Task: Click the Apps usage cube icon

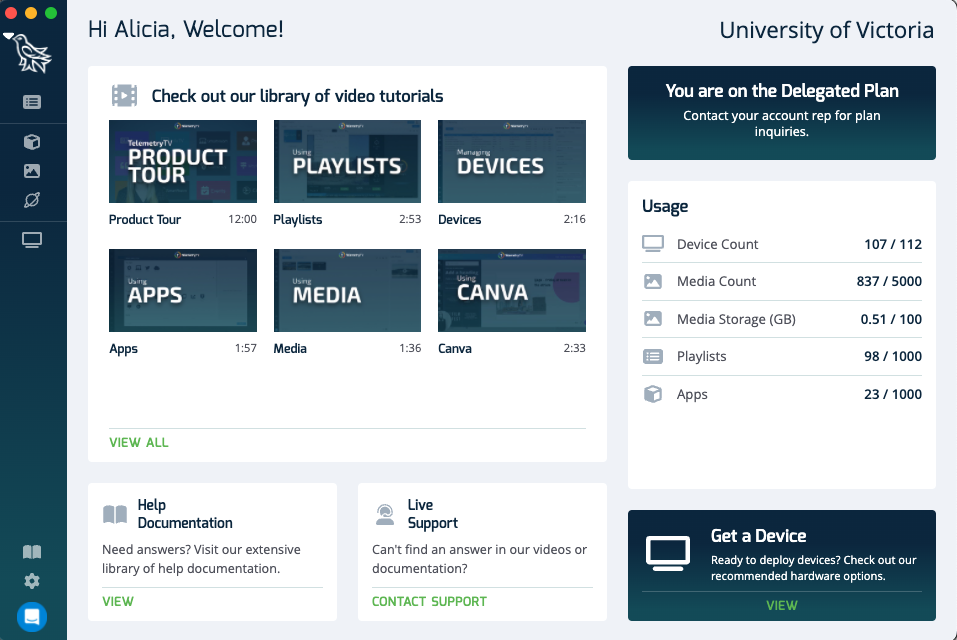Action: click(x=653, y=394)
